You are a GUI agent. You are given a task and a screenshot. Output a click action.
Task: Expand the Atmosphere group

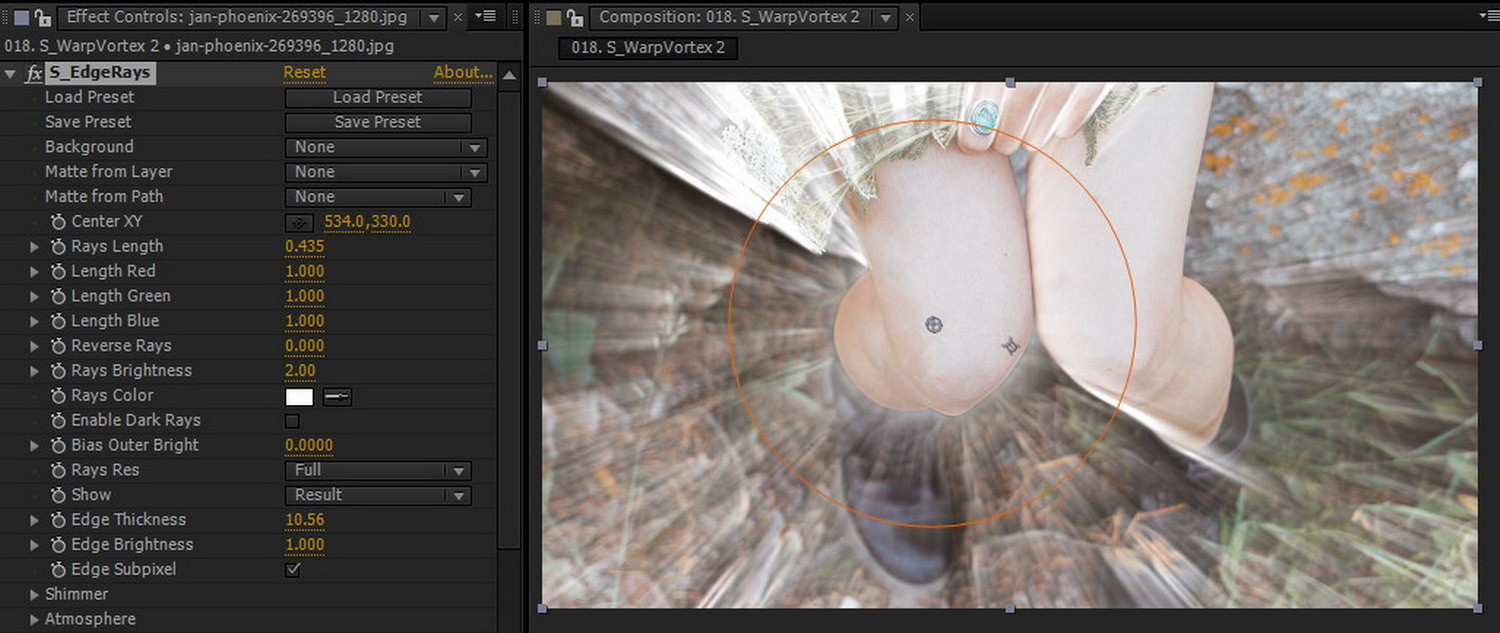[x=35, y=620]
